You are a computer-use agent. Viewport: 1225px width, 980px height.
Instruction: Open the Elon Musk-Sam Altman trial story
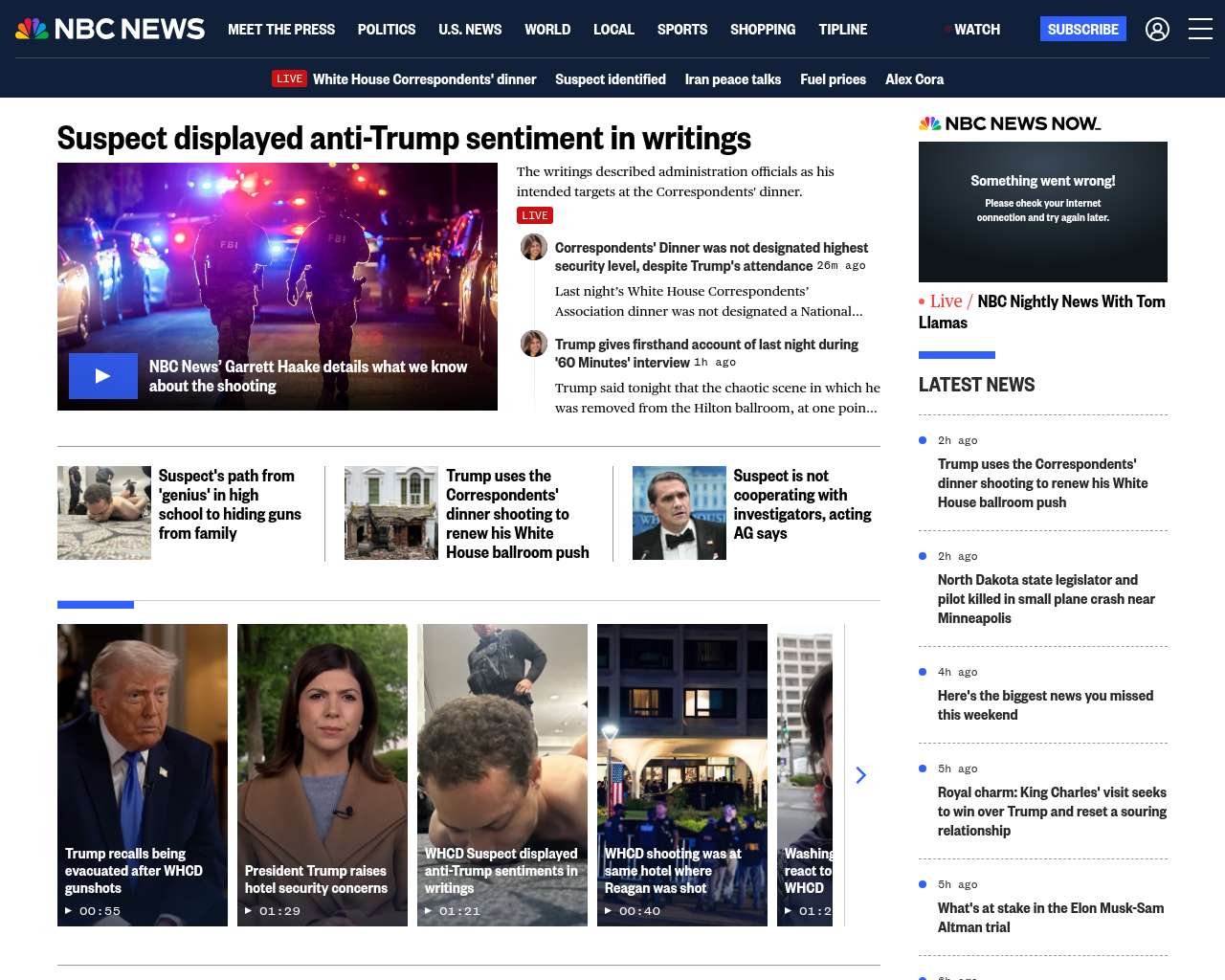coord(1050,917)
